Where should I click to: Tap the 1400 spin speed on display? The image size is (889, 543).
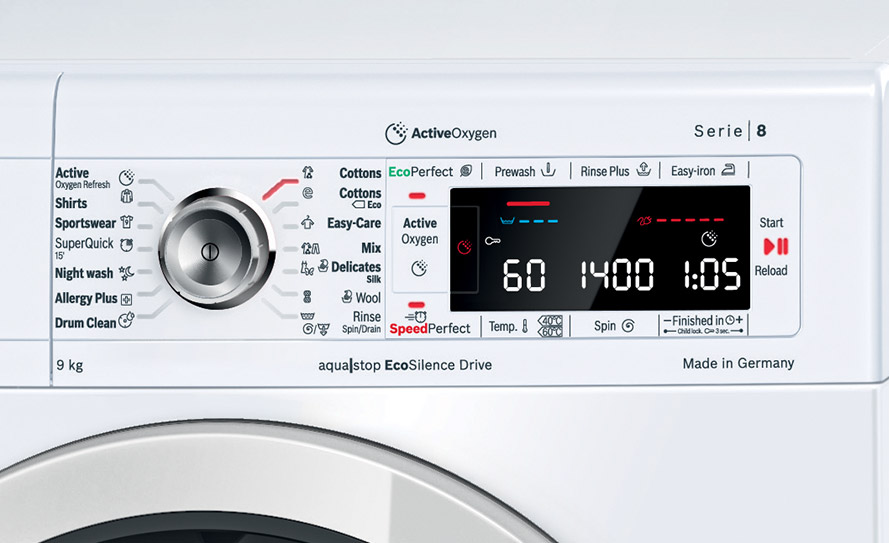[x=617, y=275]
